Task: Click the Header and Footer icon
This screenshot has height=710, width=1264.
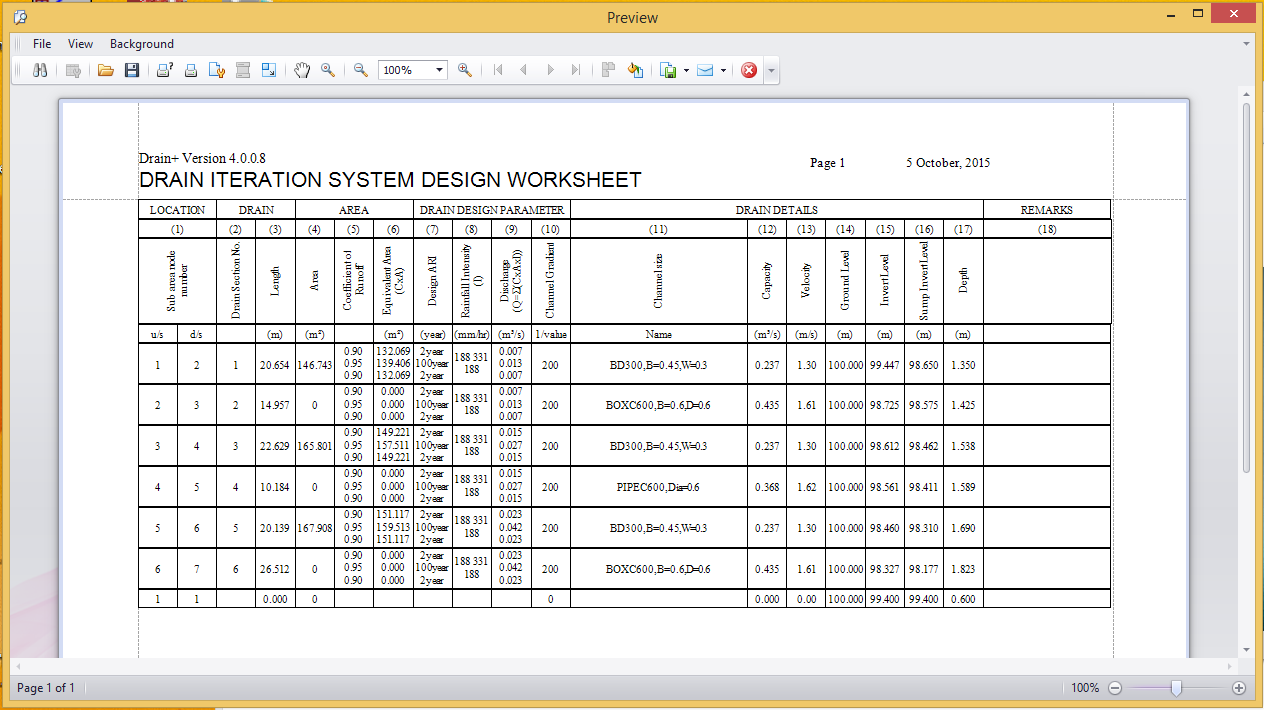Action: tap(242, 70)
